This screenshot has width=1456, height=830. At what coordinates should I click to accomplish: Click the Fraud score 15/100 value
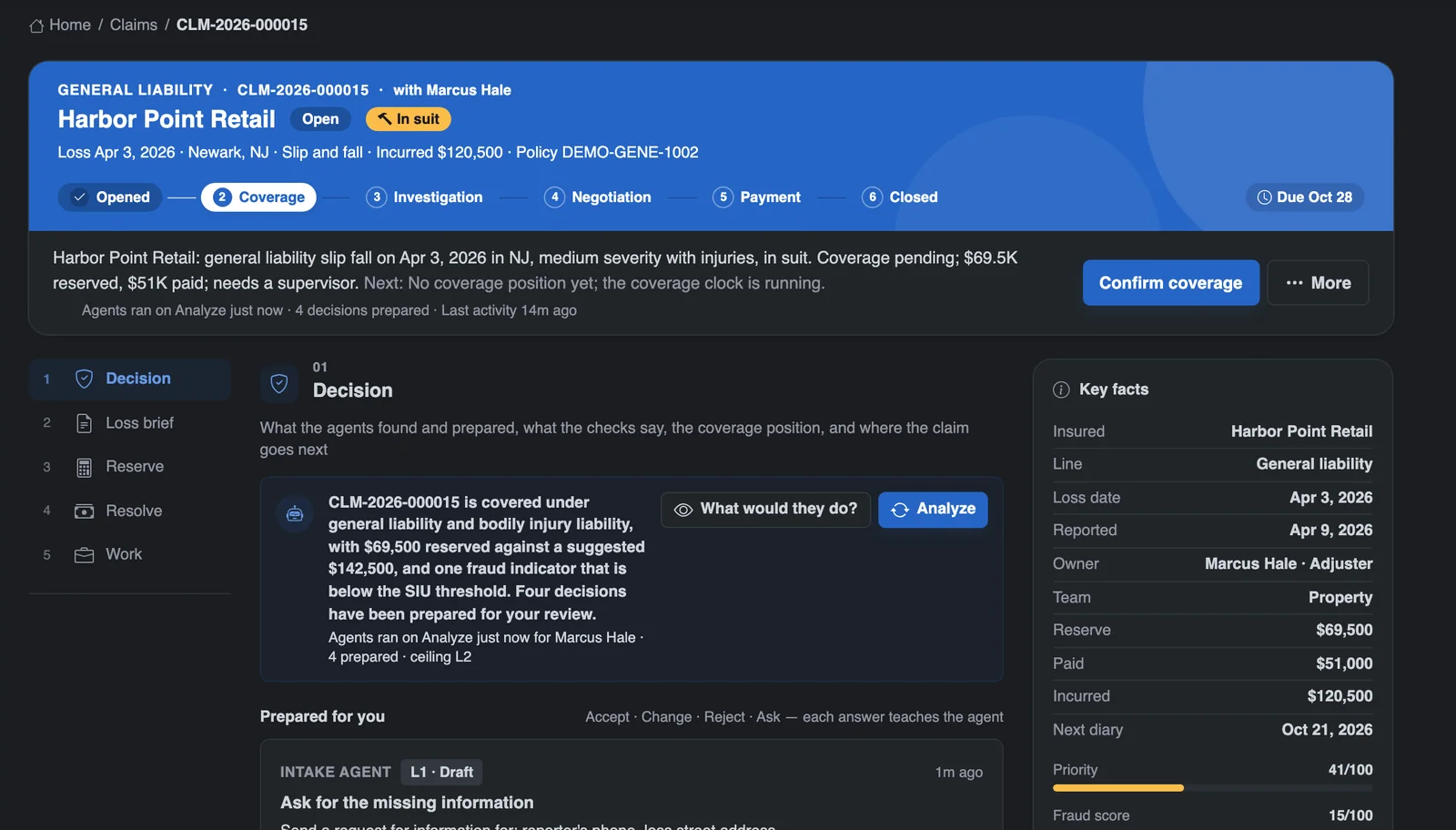(x=1350, y=815)
